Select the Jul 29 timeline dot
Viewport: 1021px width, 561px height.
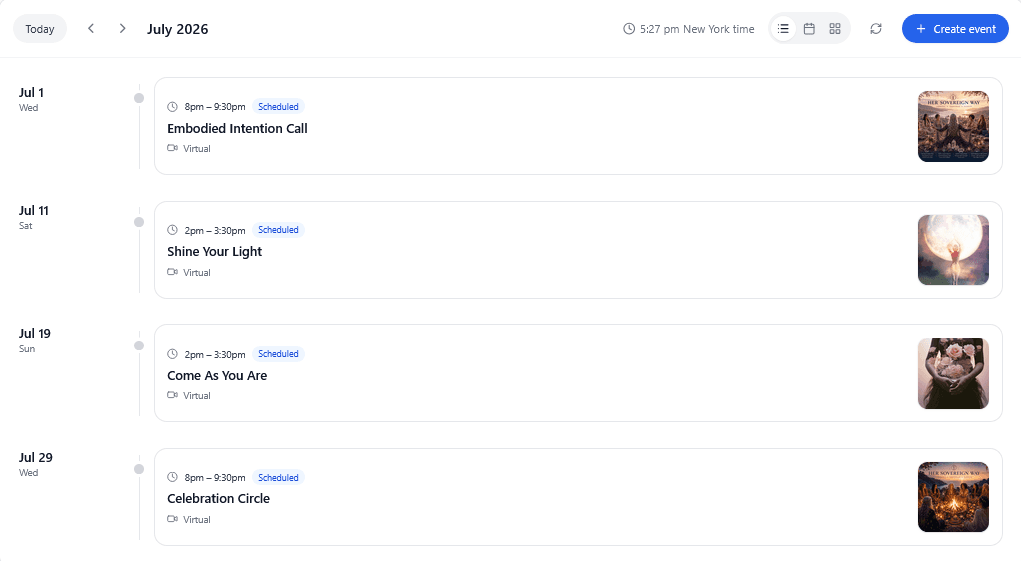pyautogui.click(x=139, y=469)
